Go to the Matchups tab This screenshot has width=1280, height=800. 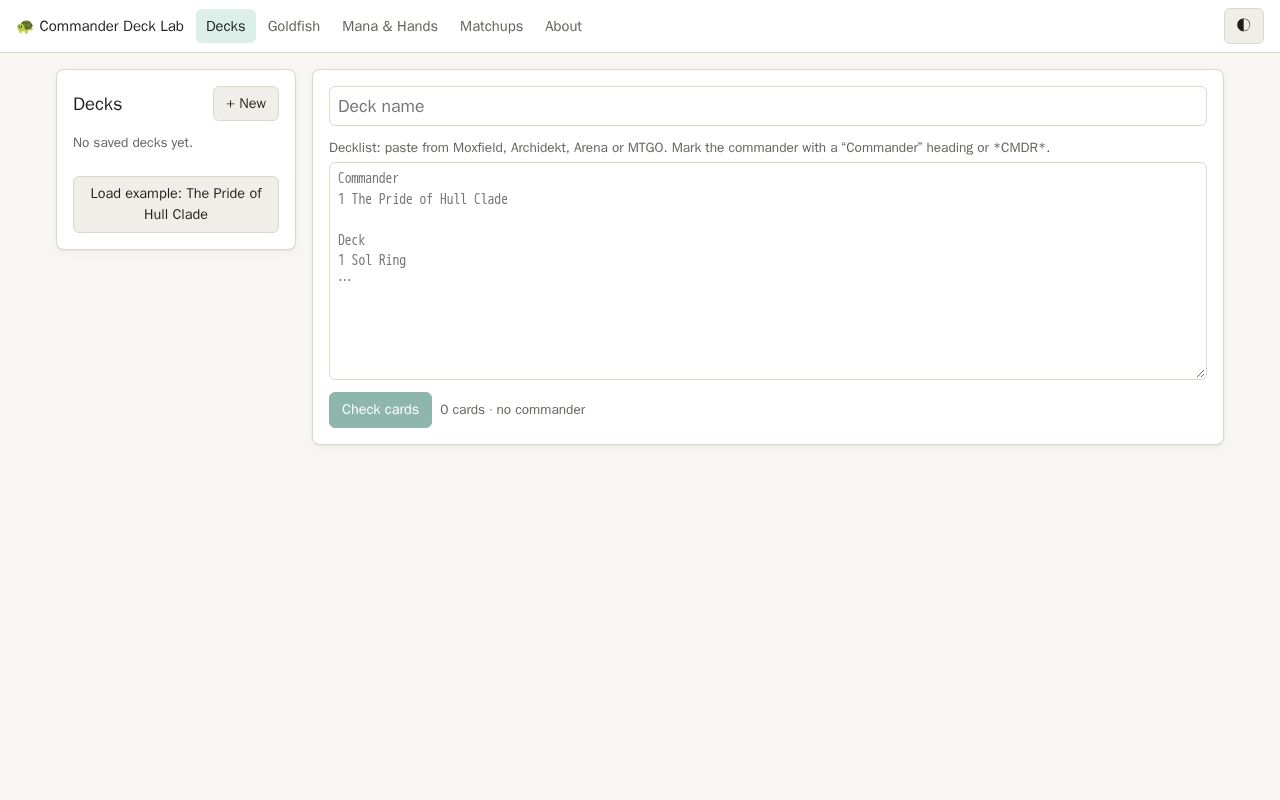491,26
